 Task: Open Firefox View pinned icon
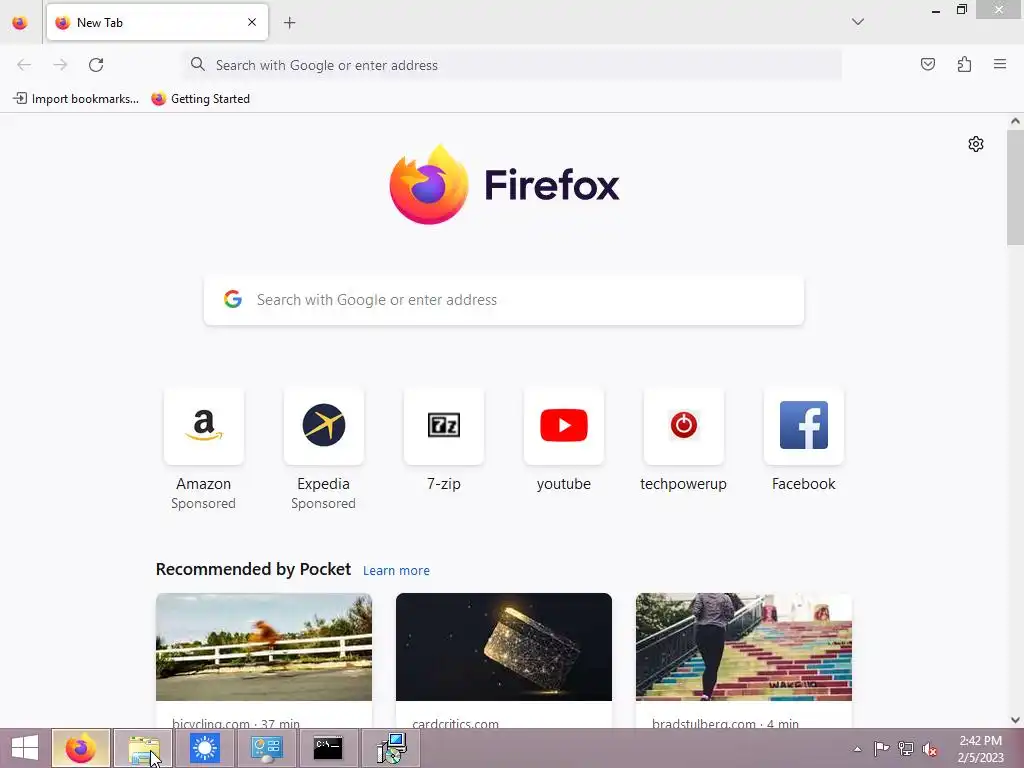[20, 23]
